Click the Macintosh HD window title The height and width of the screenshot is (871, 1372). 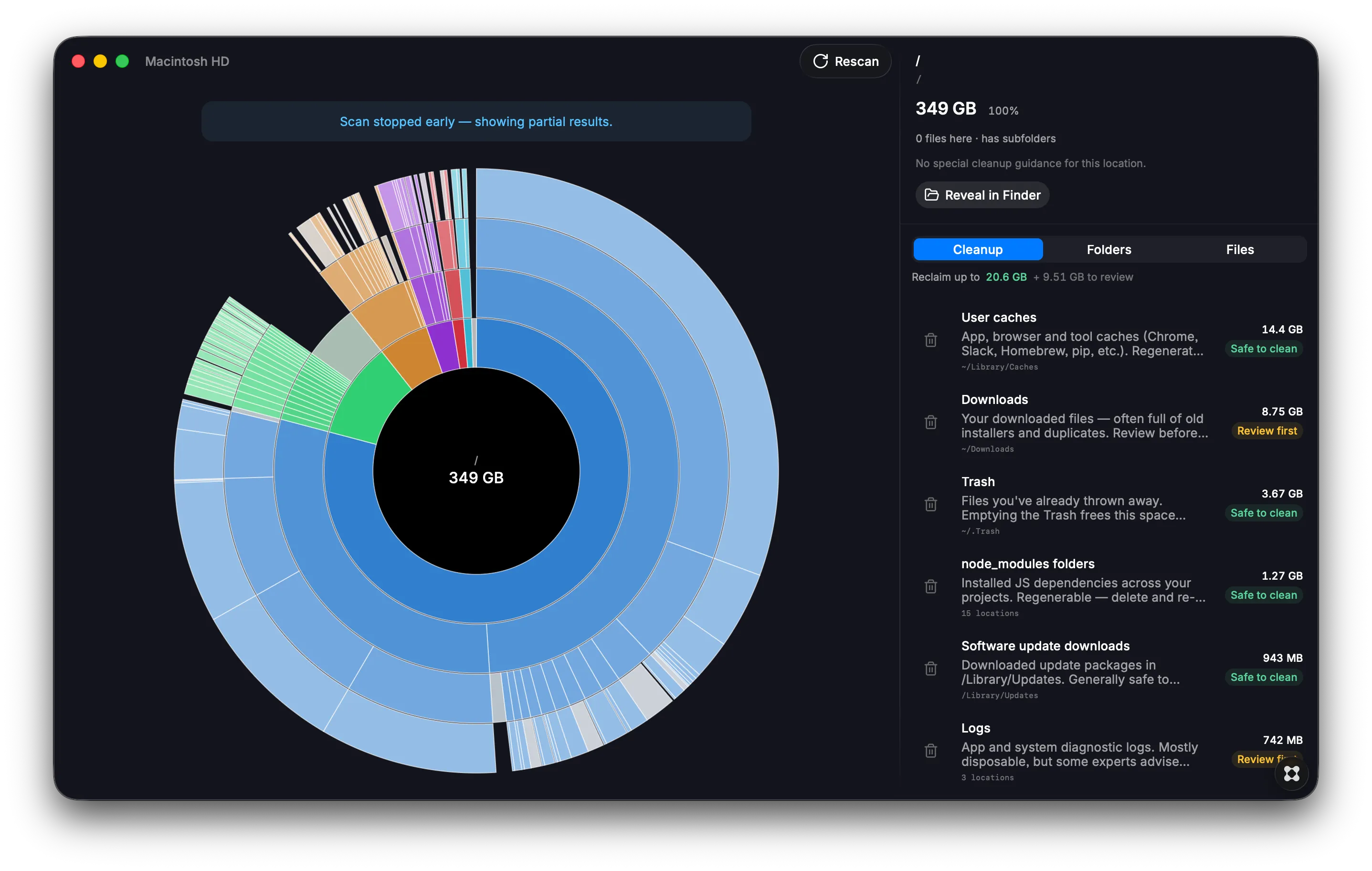[187, 61]
